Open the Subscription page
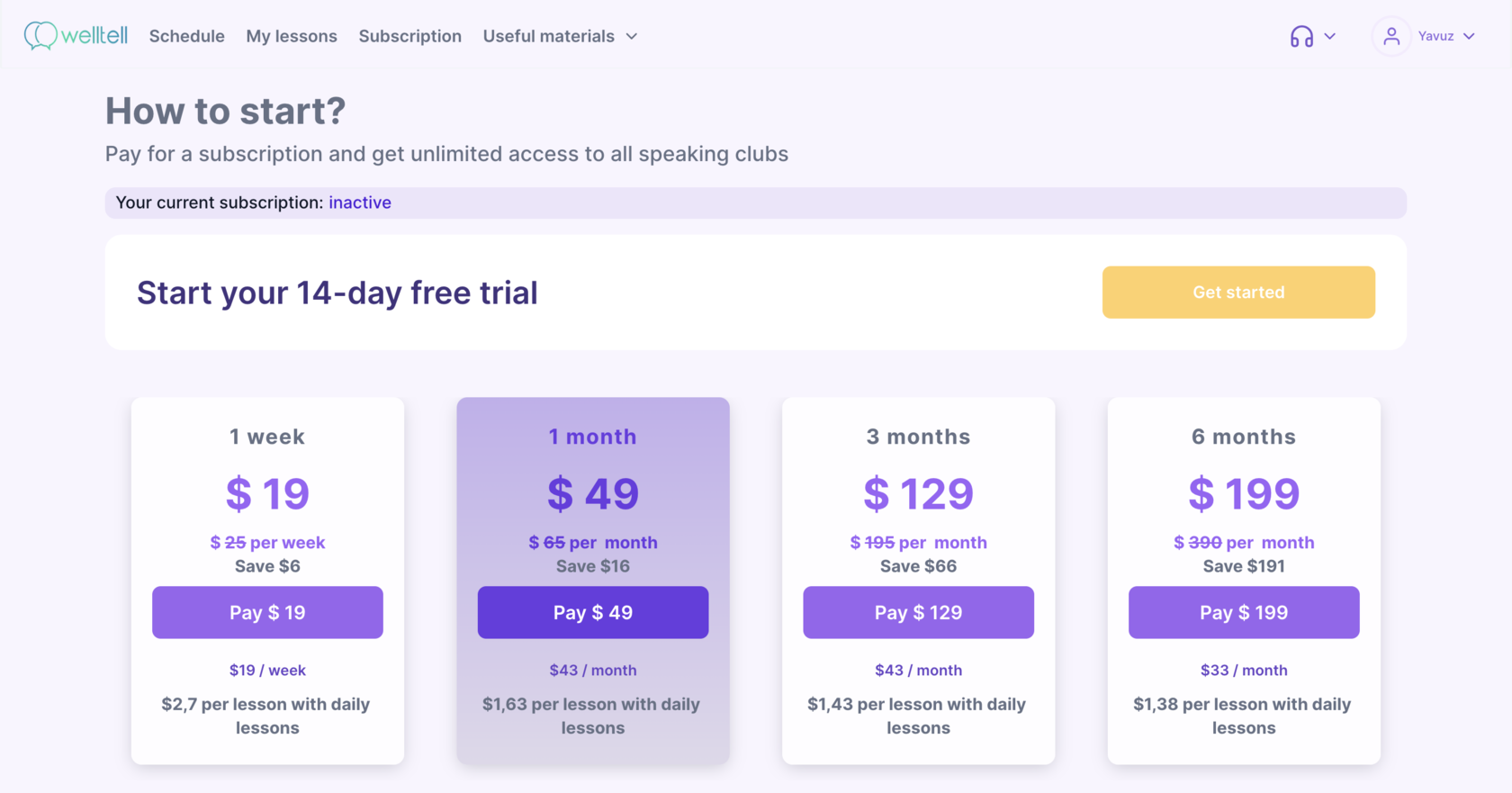Screen dimensions: 1512x793 coord(410,36)
